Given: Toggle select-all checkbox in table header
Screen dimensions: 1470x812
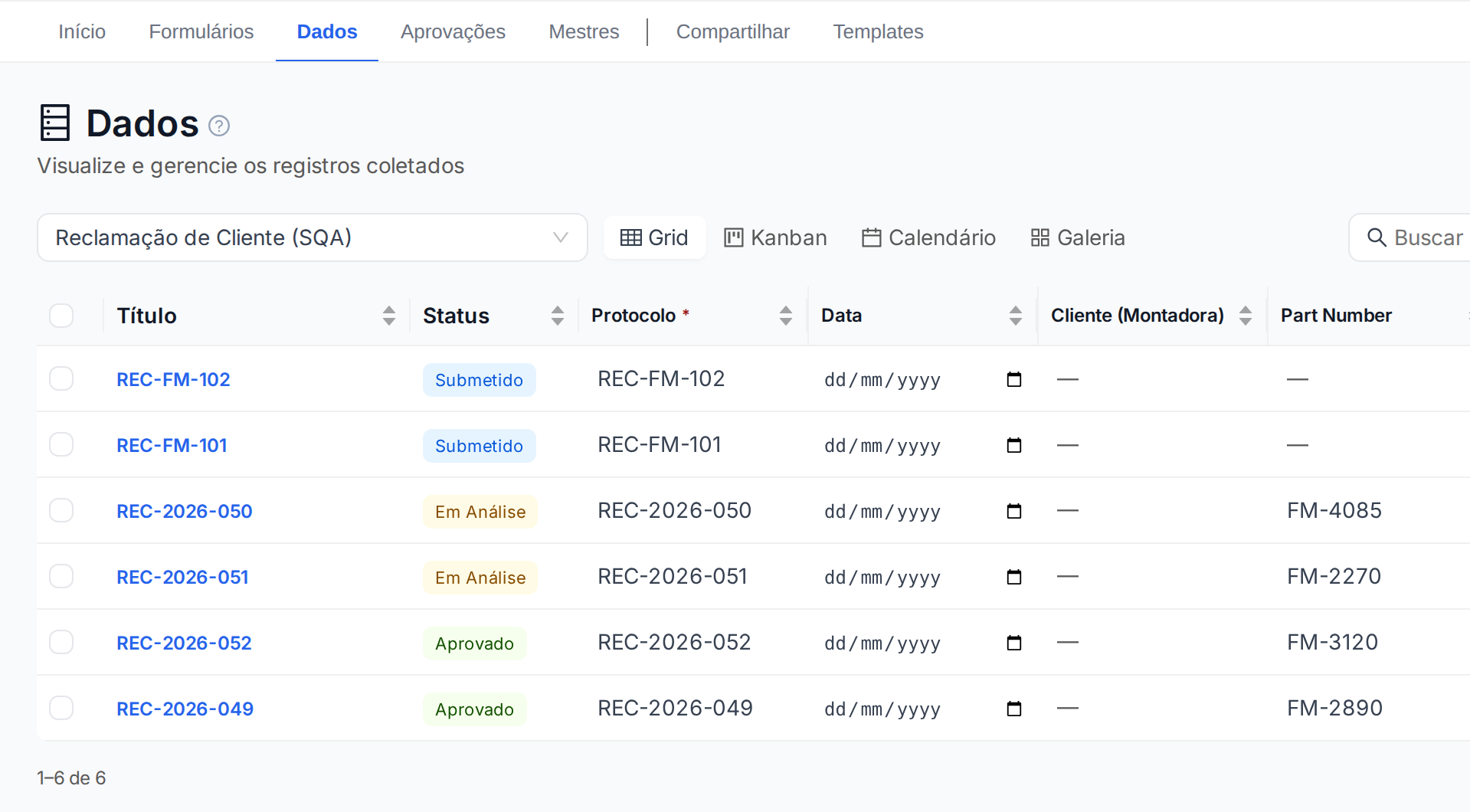Looking at the screenshot, I should (61, 316).
